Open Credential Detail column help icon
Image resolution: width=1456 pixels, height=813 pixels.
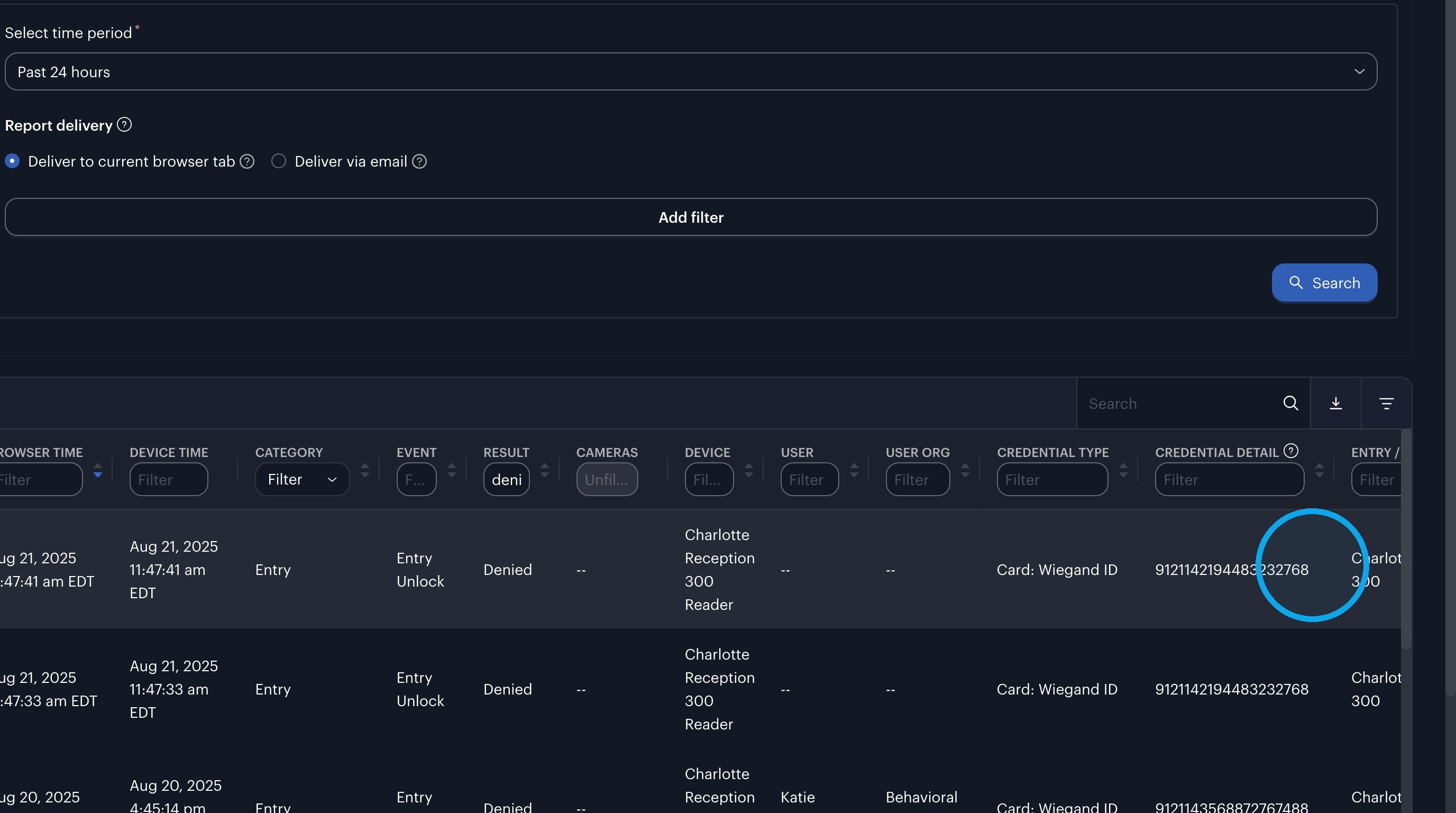(1291, 451)
